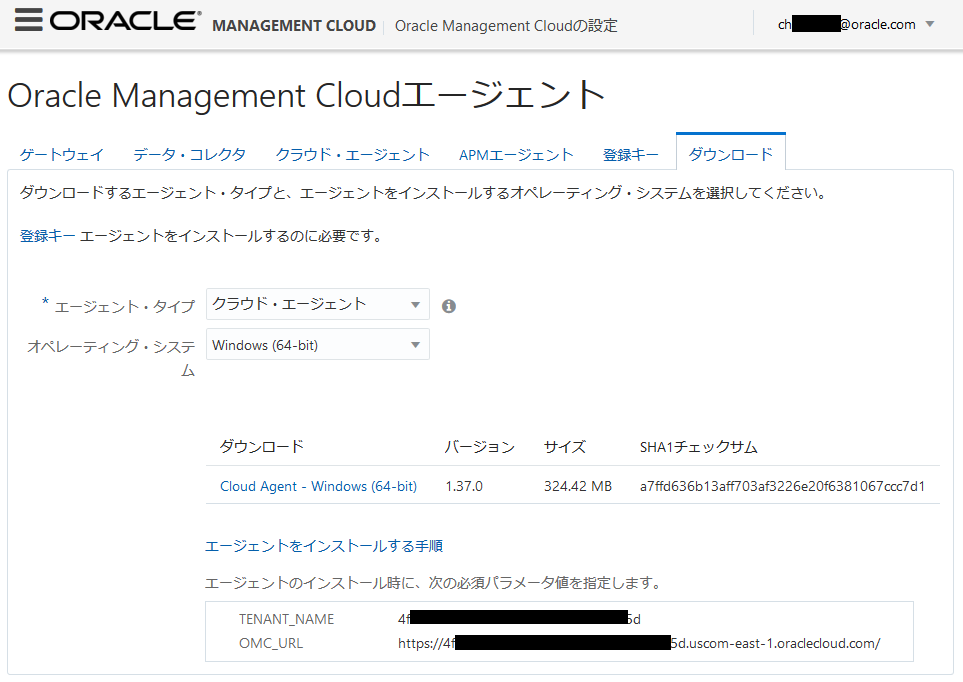Open エージェントをインストールする手順 link
Screen dimensions: 963x682
click(324, 546)
